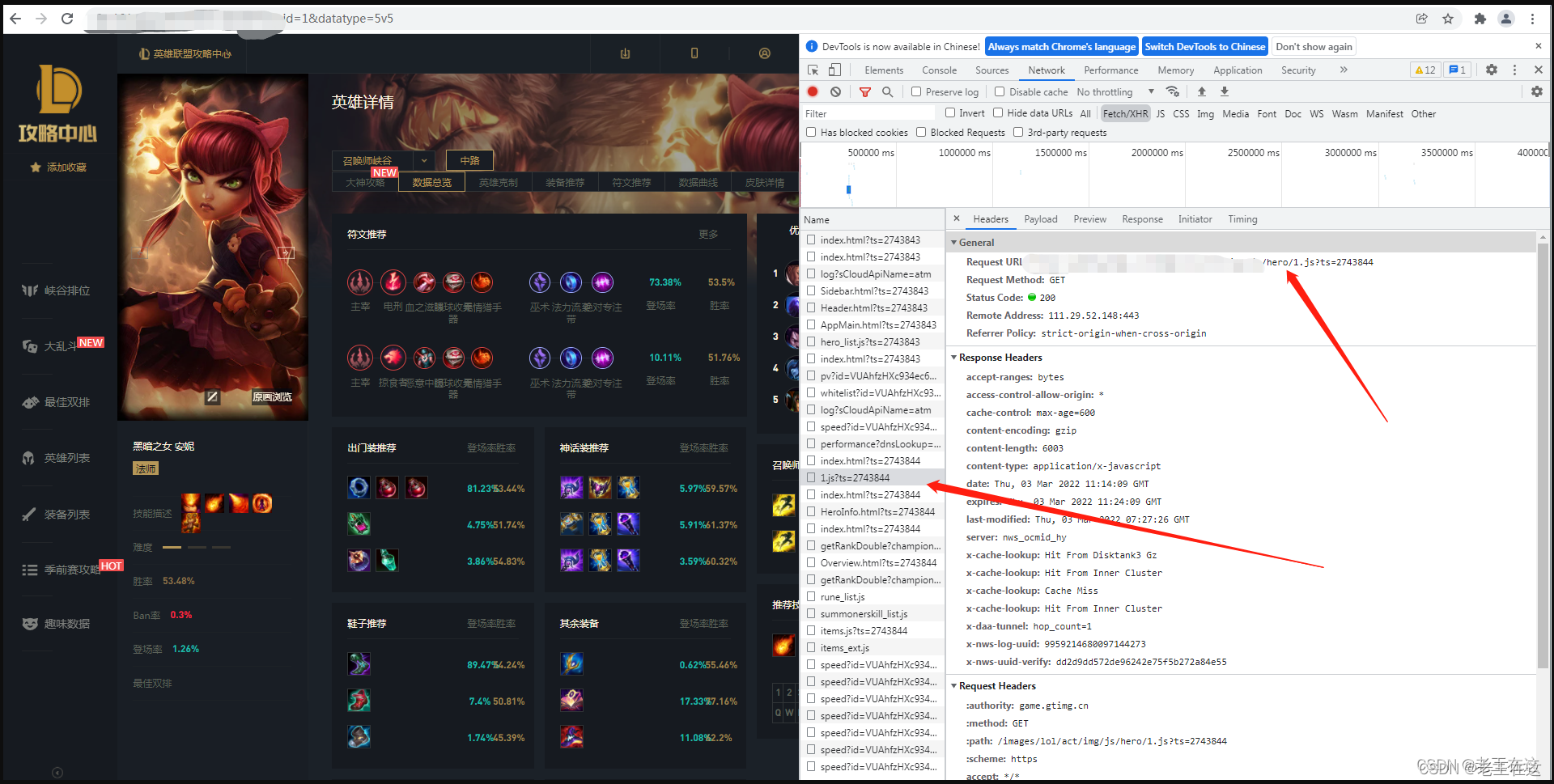Tick the Invert filter checkbox

pos(950,113)
